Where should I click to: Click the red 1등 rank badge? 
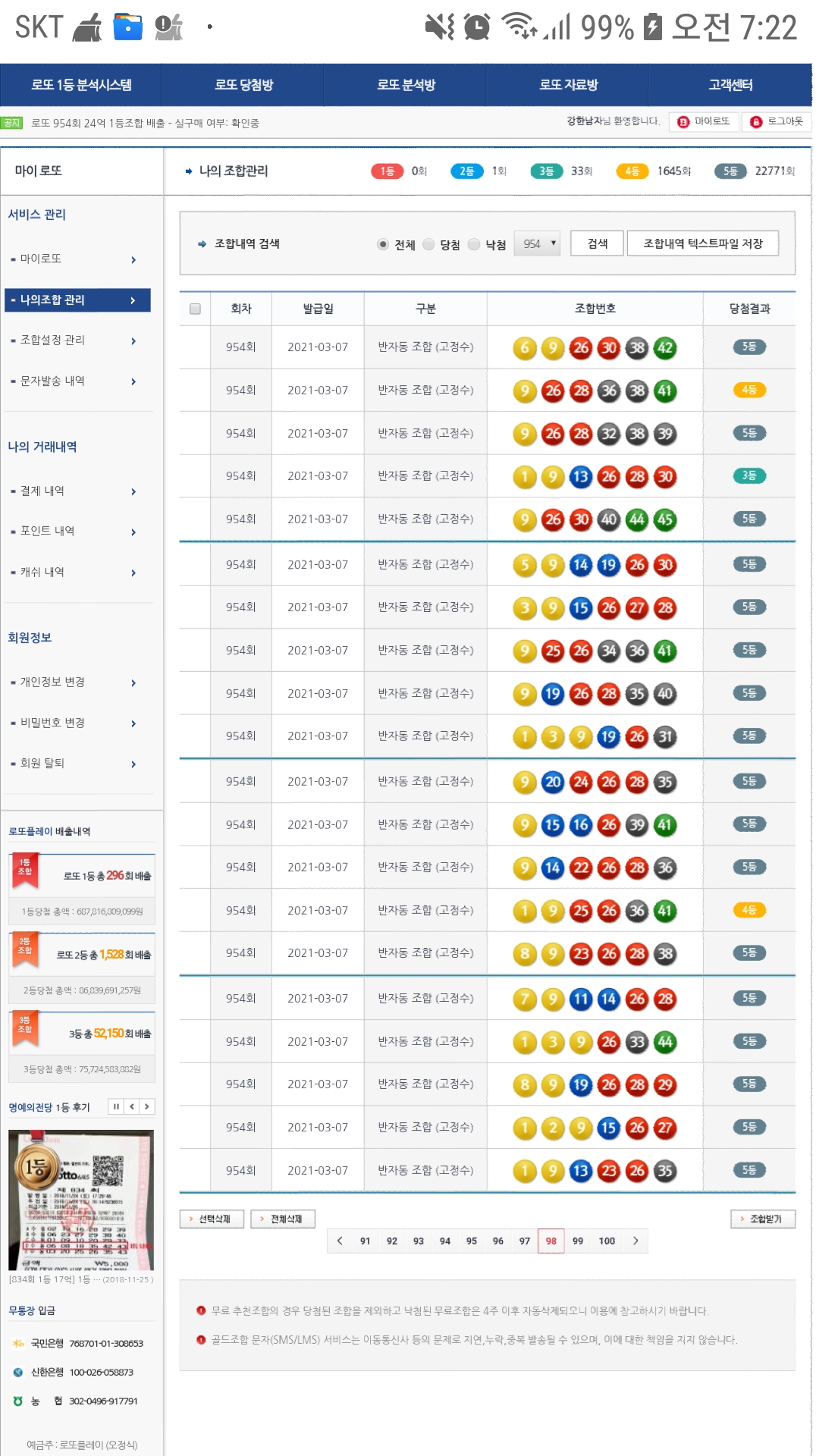point(387,171)
